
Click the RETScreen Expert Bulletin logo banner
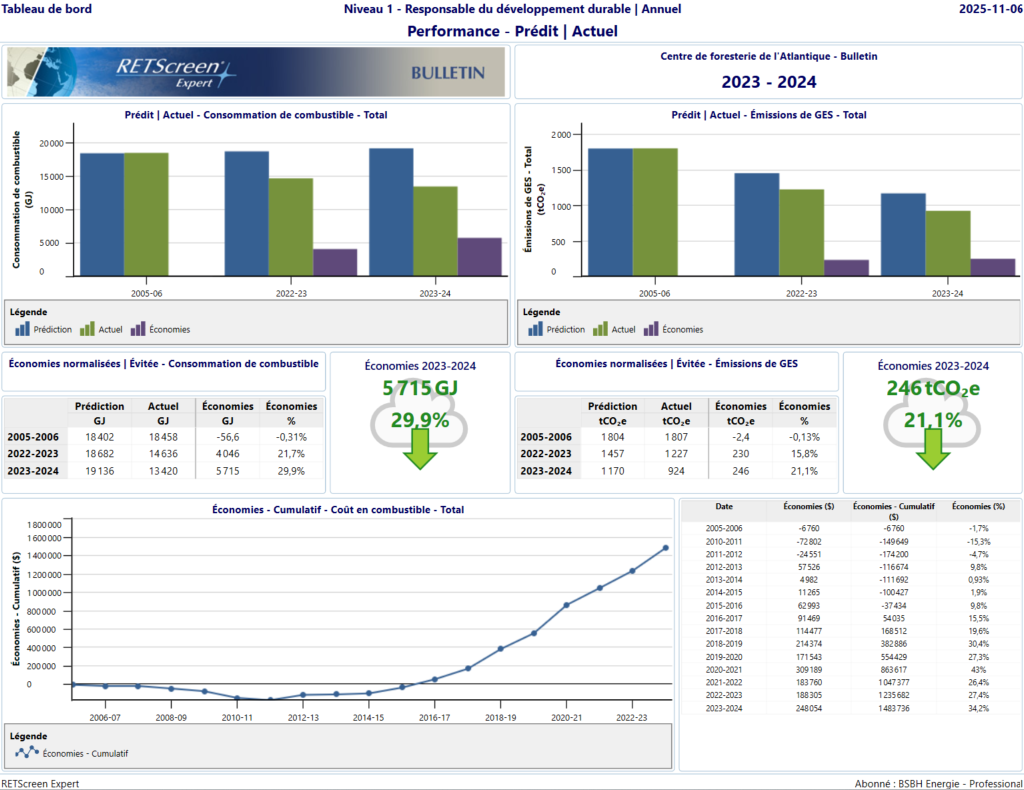(x=256, y=71)
